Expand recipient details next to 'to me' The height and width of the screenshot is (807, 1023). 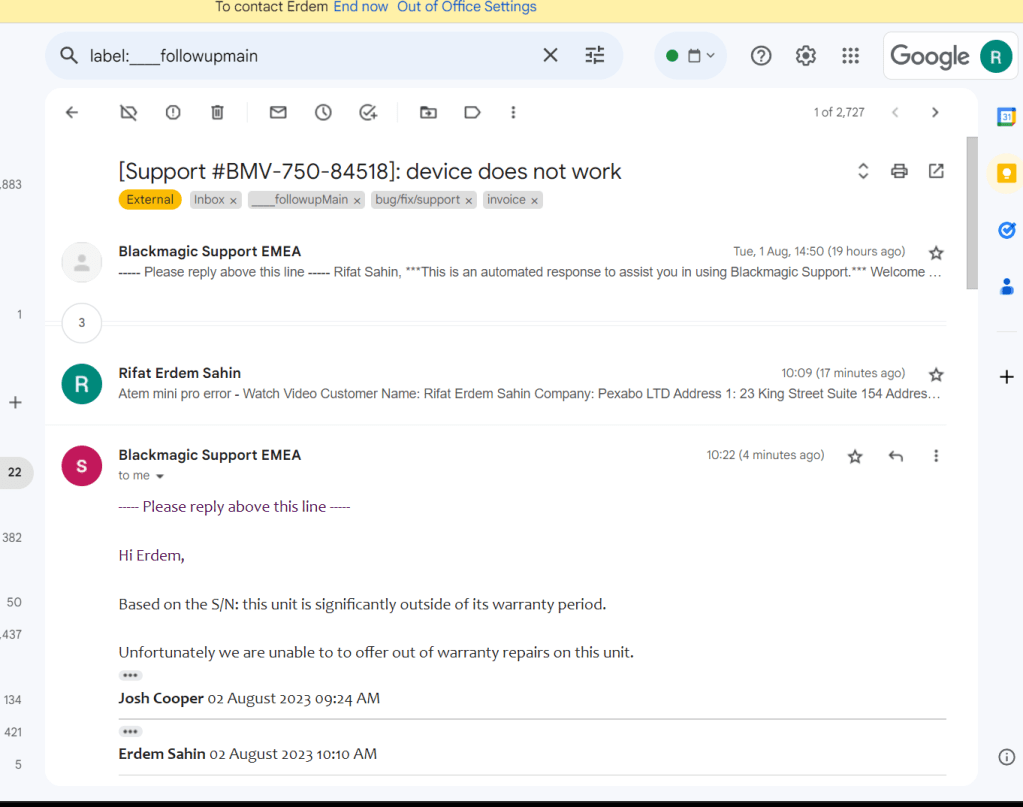[160, 476]
